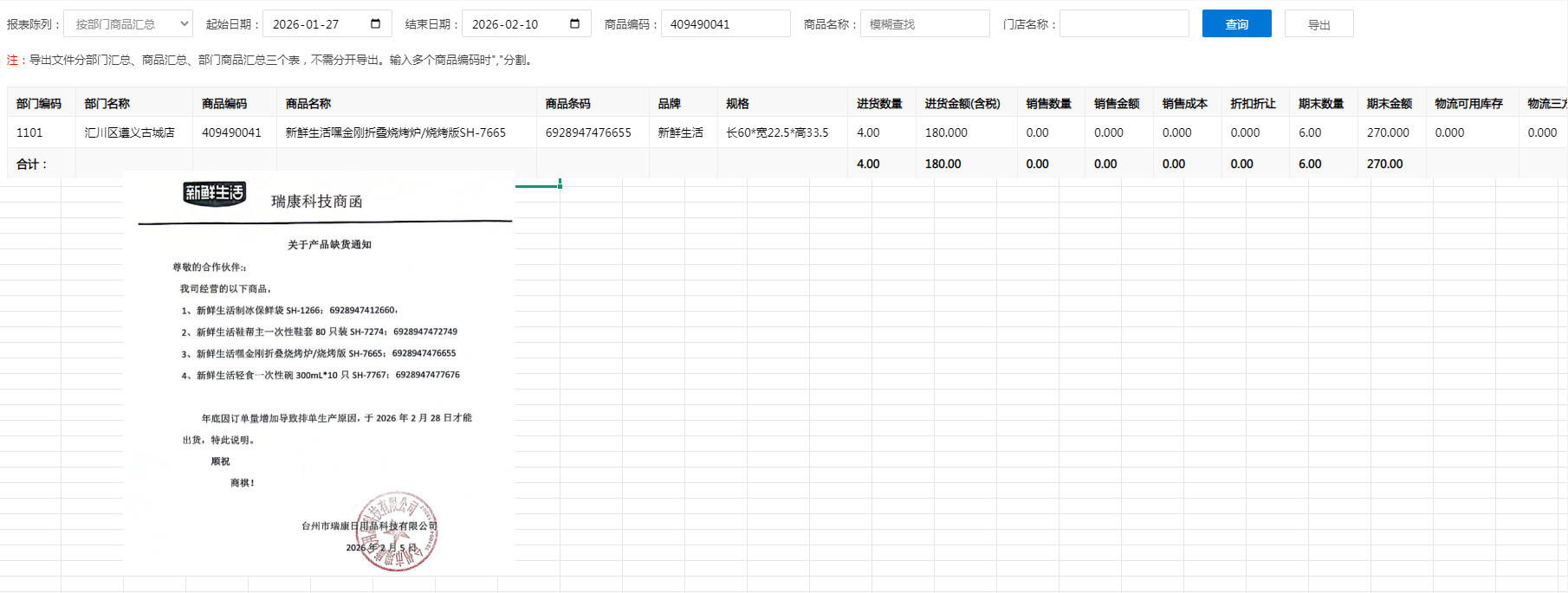Click the 导出 export button

pyautogui.click(x=1319, y=24)
